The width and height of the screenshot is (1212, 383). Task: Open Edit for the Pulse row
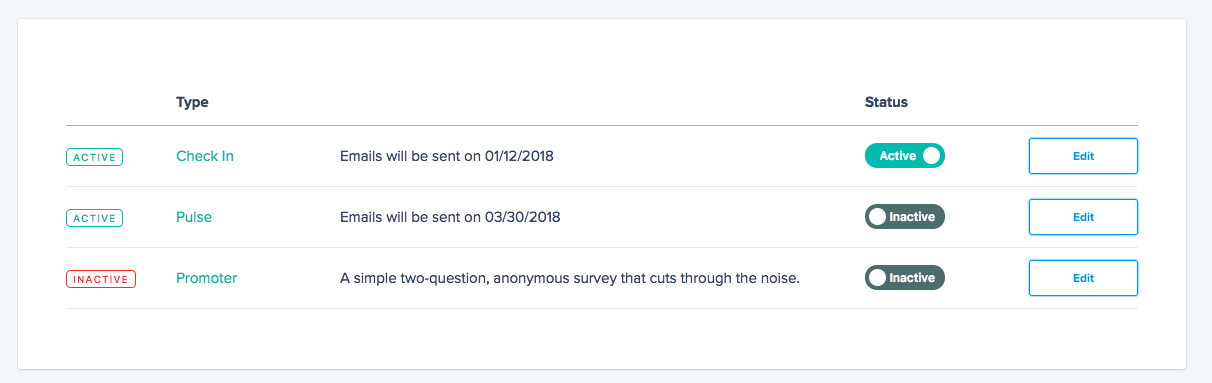(1083, 217)
